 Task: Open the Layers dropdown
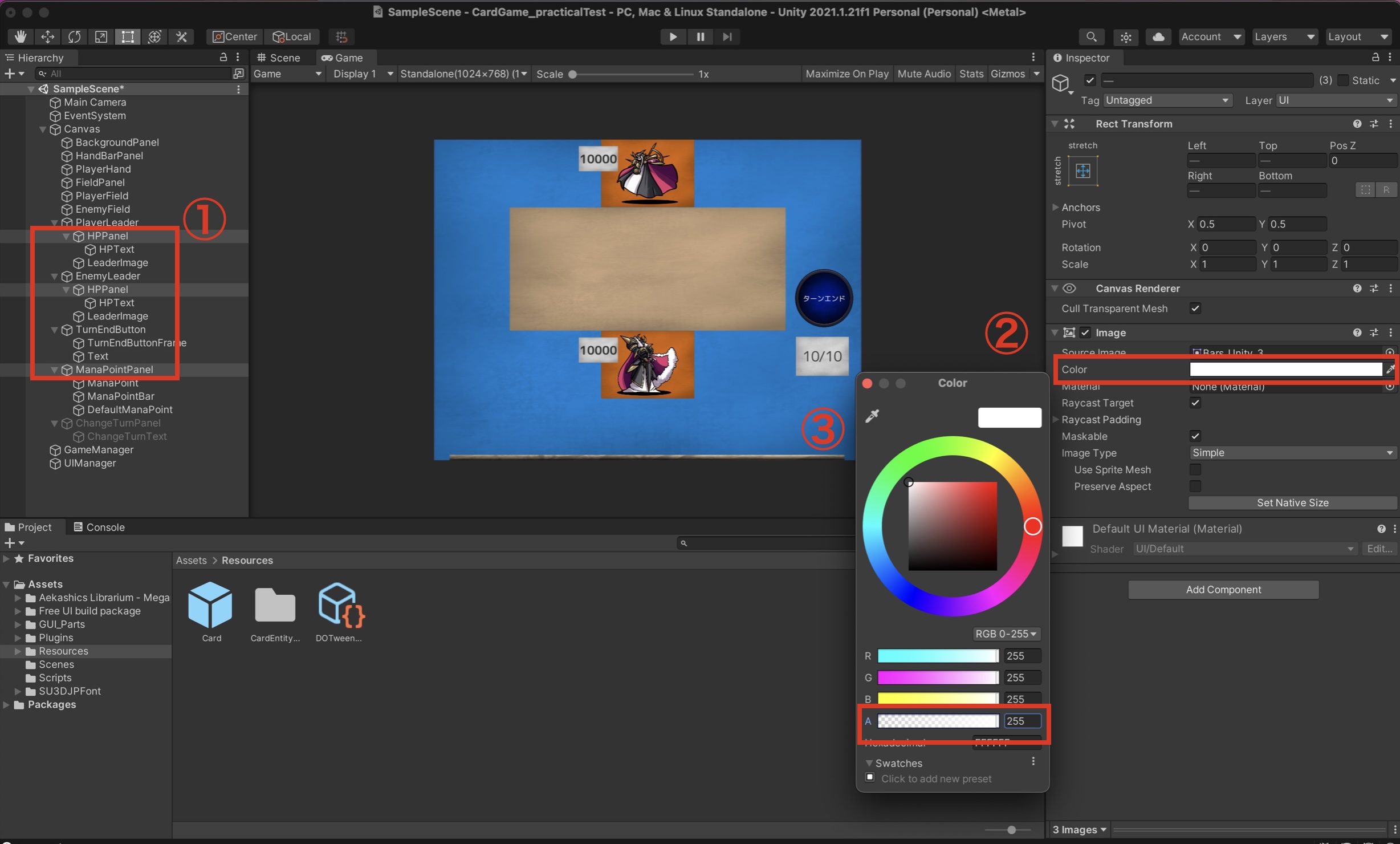coord(1284,36)
